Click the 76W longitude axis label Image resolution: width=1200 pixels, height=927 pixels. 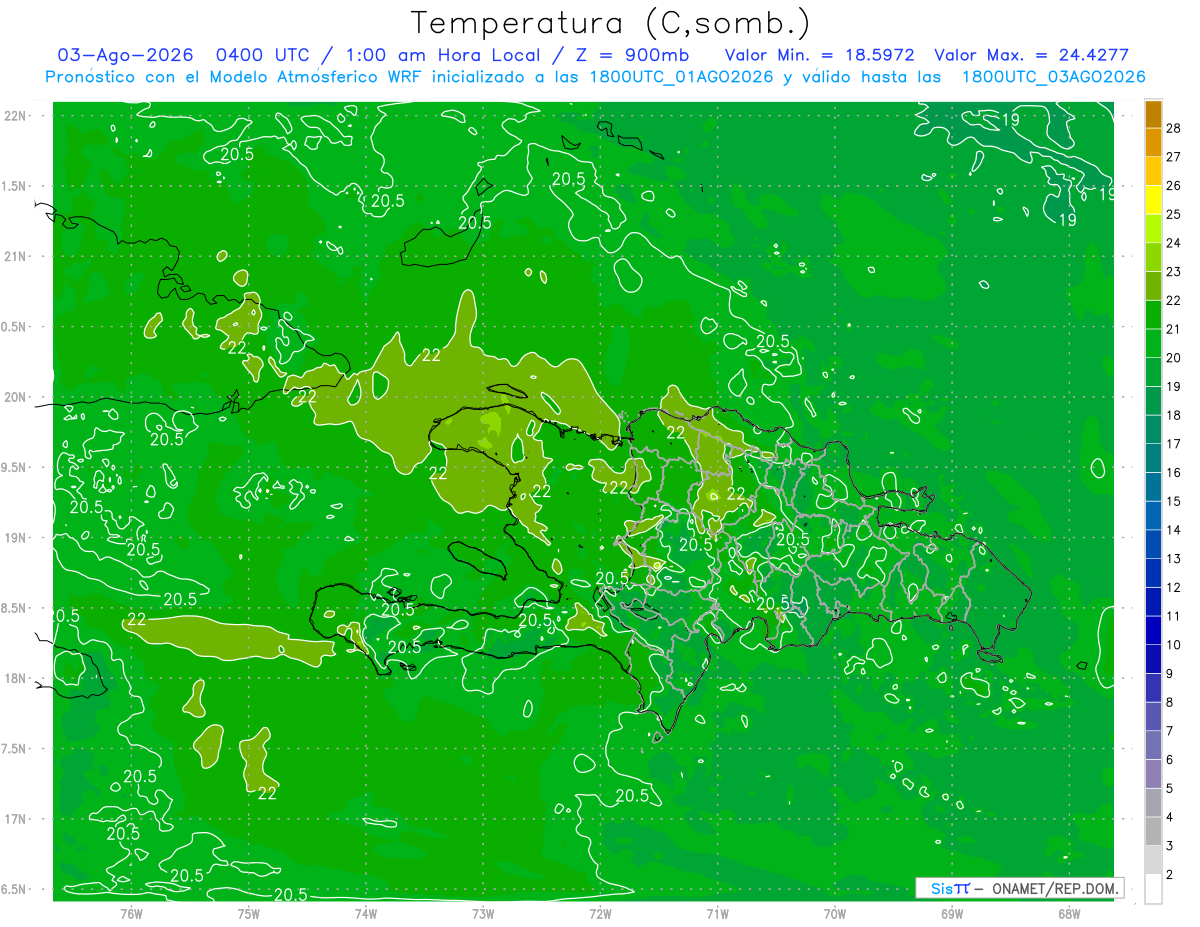click(131, 912)
